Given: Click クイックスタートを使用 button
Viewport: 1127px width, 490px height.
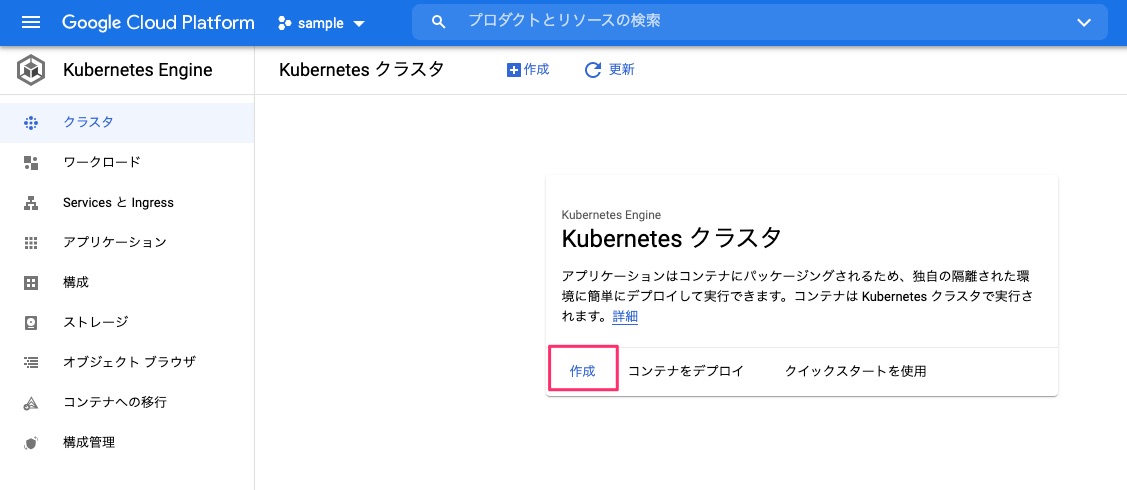Looking at the screenshot, I should (x=855, y=371).
